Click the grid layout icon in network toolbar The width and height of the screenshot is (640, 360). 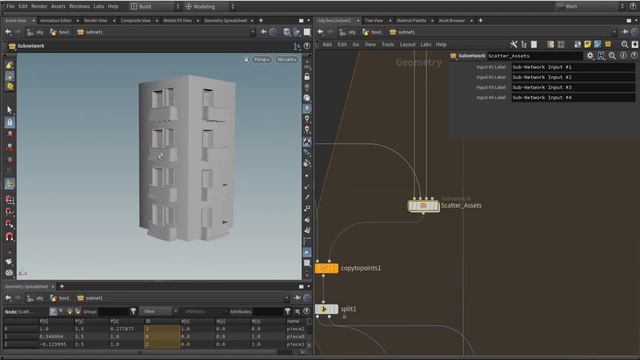[561, 44]
